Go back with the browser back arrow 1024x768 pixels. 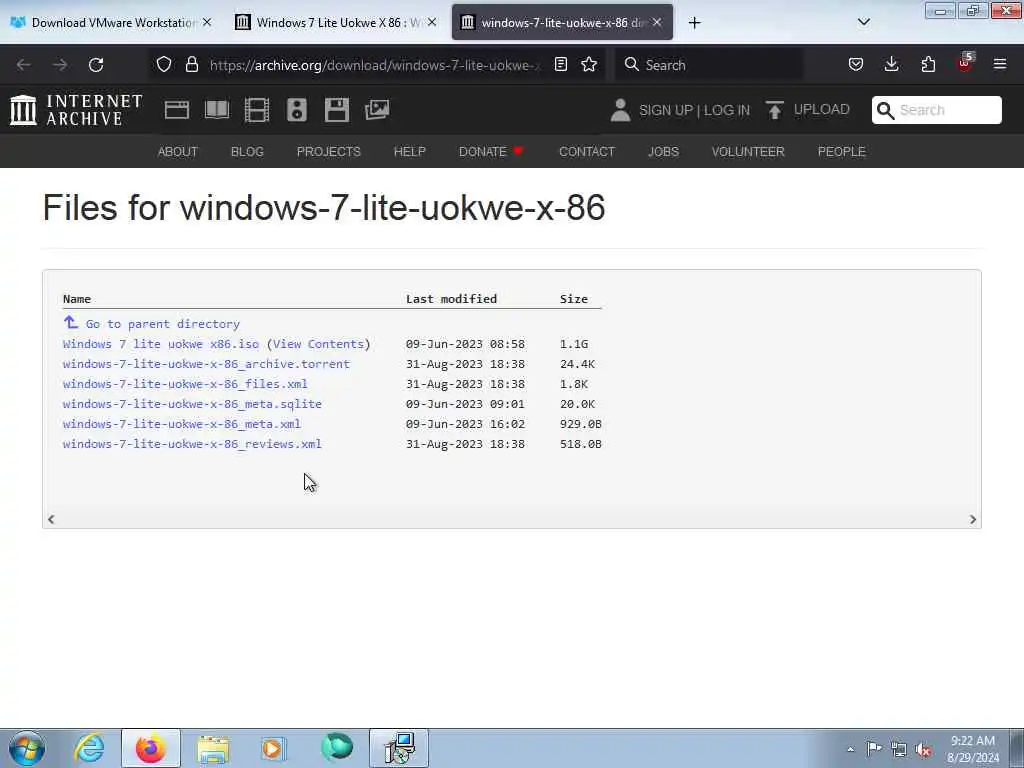(x=24, y=65)
